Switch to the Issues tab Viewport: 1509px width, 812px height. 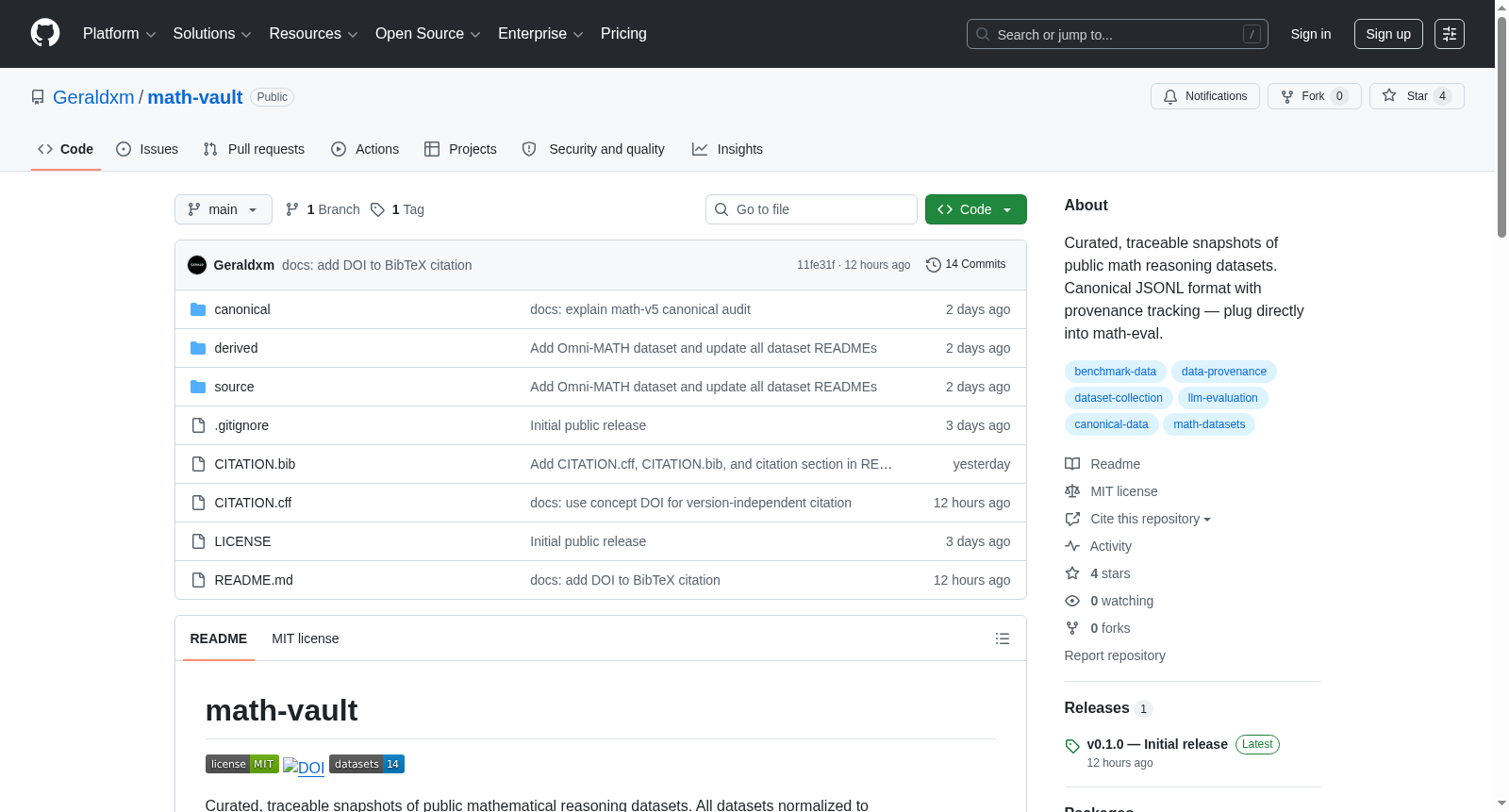[x=147, y=149]
